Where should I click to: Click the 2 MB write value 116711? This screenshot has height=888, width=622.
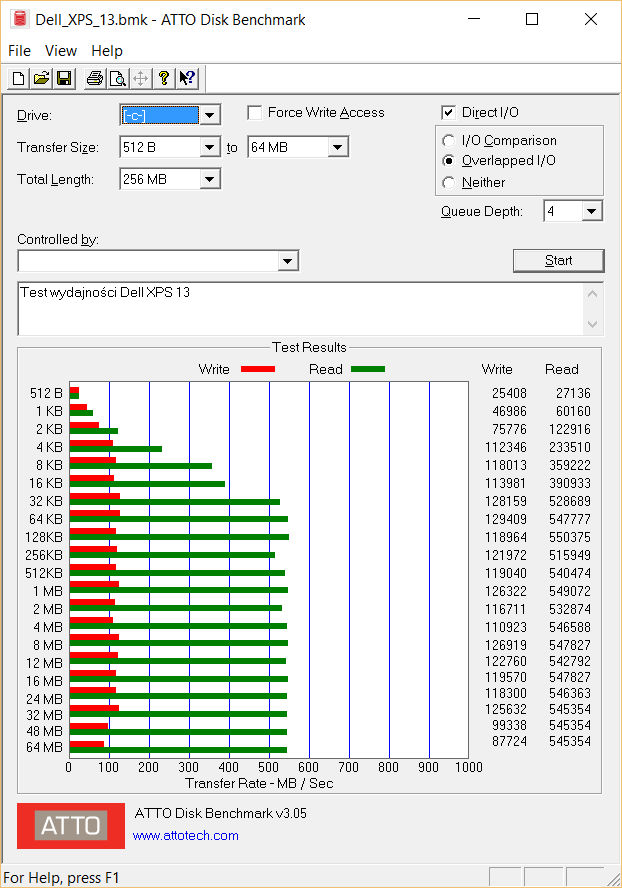pyautogui.click(x=506, y=609)
